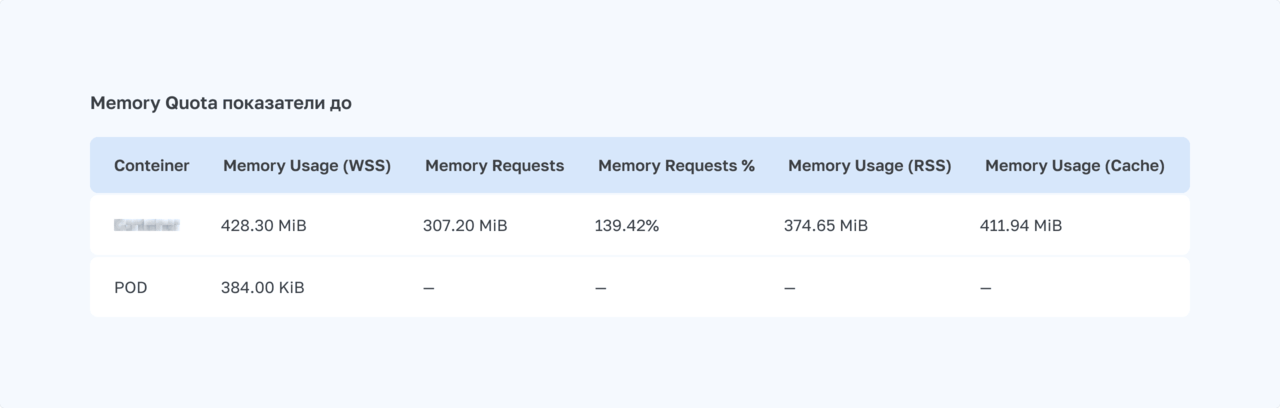
Task: Select the POD row Memory Requests % dash
Action: click(600, 288)
